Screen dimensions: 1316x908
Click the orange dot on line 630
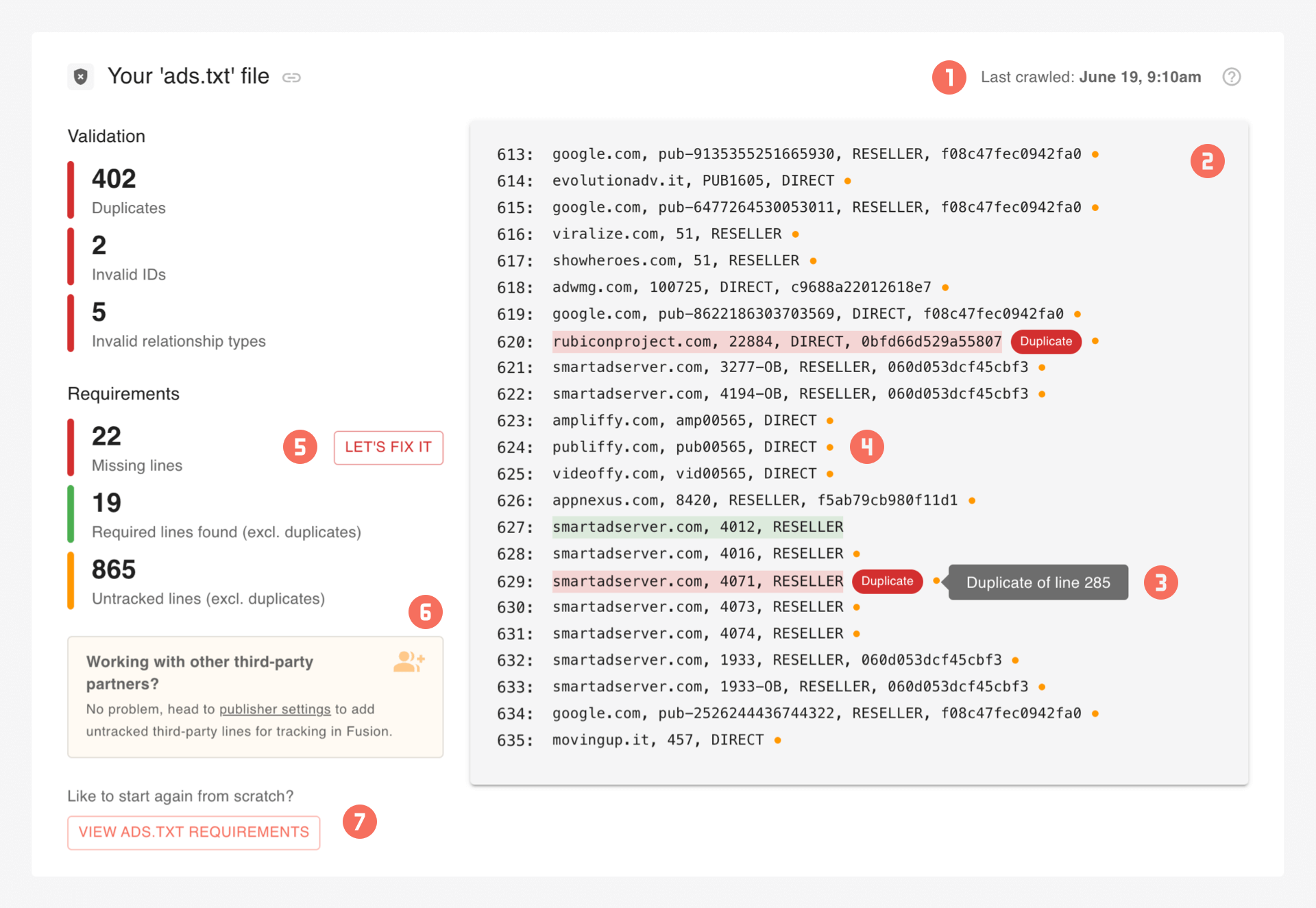[857, 607]
